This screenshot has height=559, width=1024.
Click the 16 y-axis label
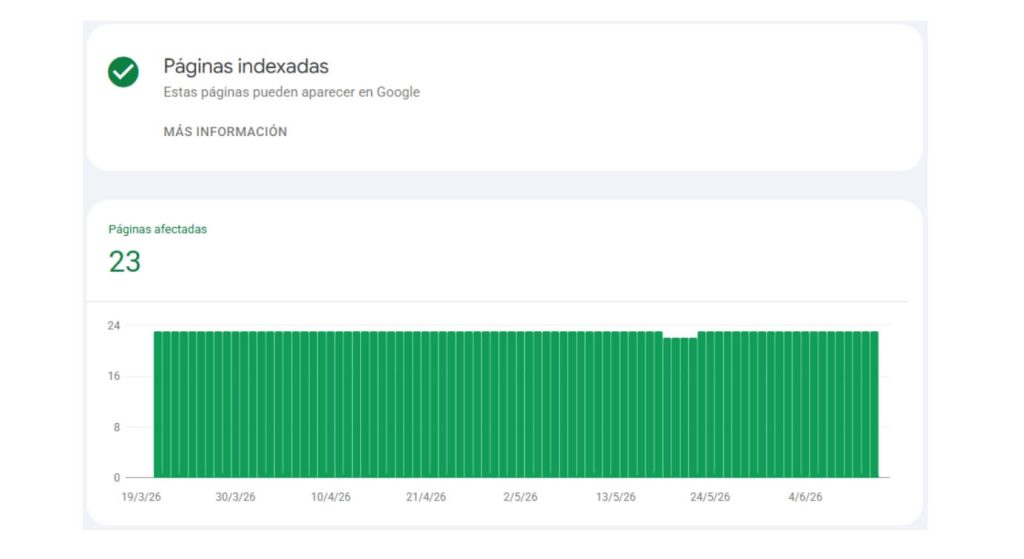tap(114, 376)
